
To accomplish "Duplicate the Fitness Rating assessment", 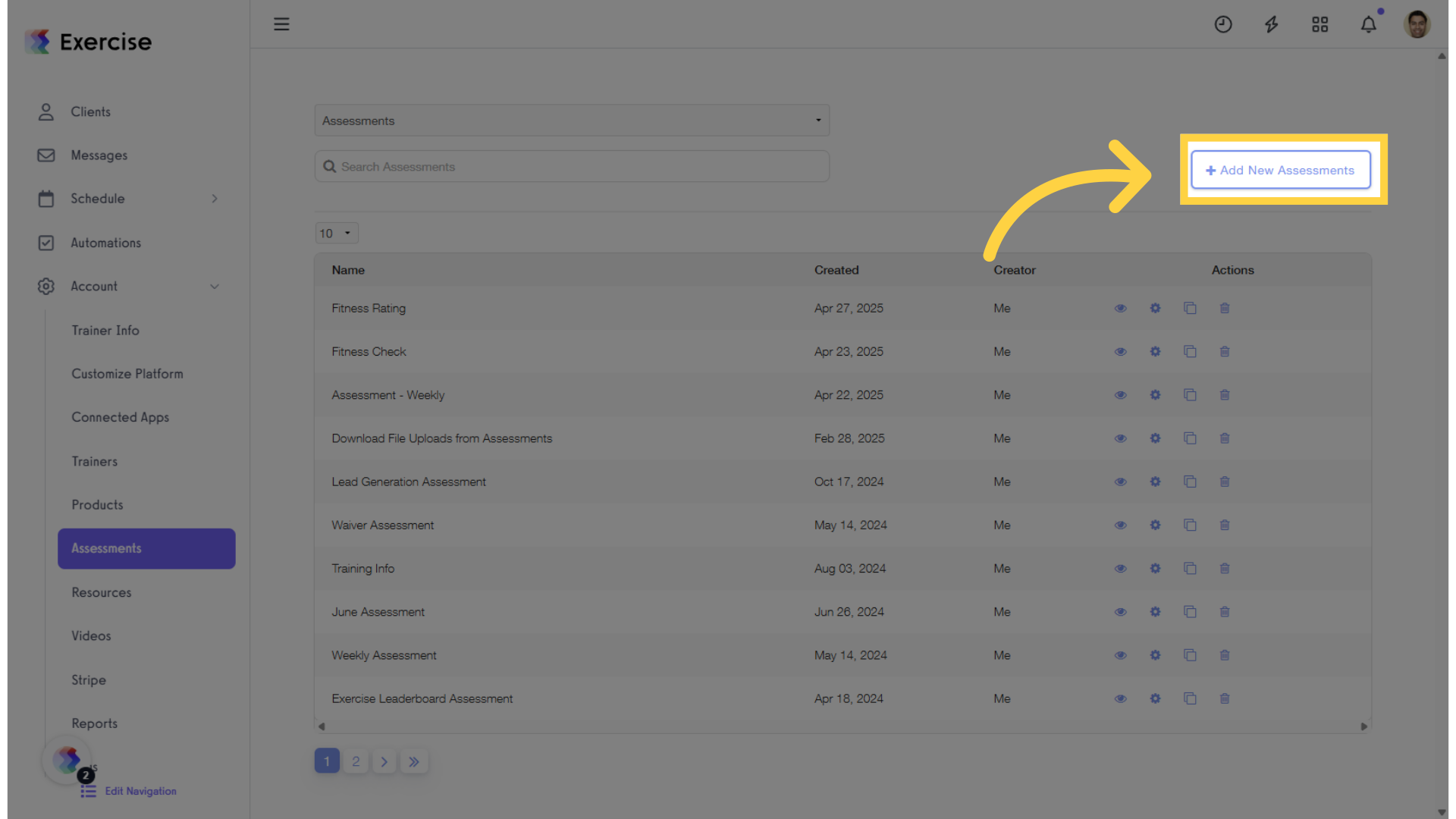I will tap(1190, 308).
